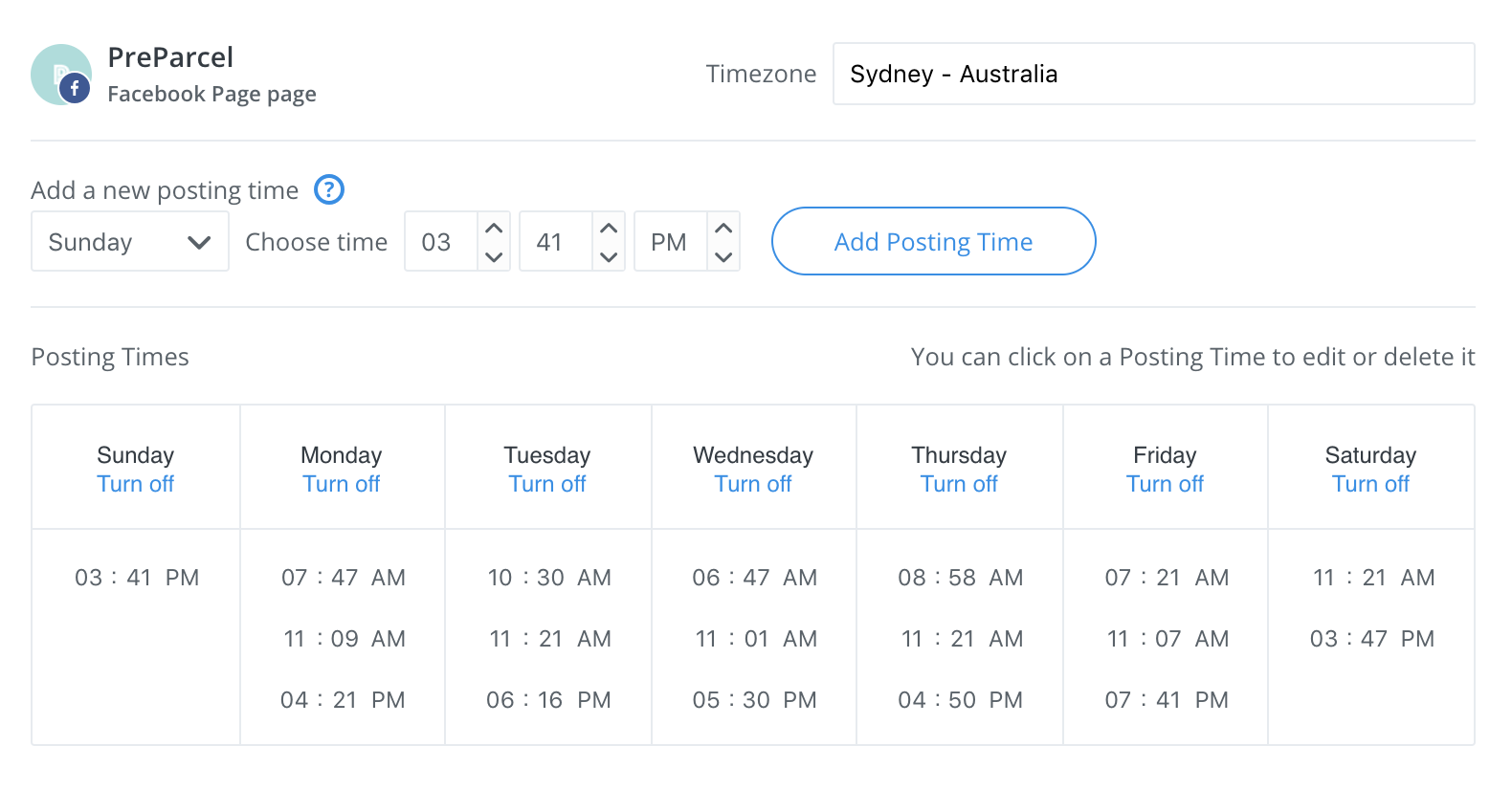Decrease the minutes with the down arrow
Screen dimensions: 1512x790
609,256
